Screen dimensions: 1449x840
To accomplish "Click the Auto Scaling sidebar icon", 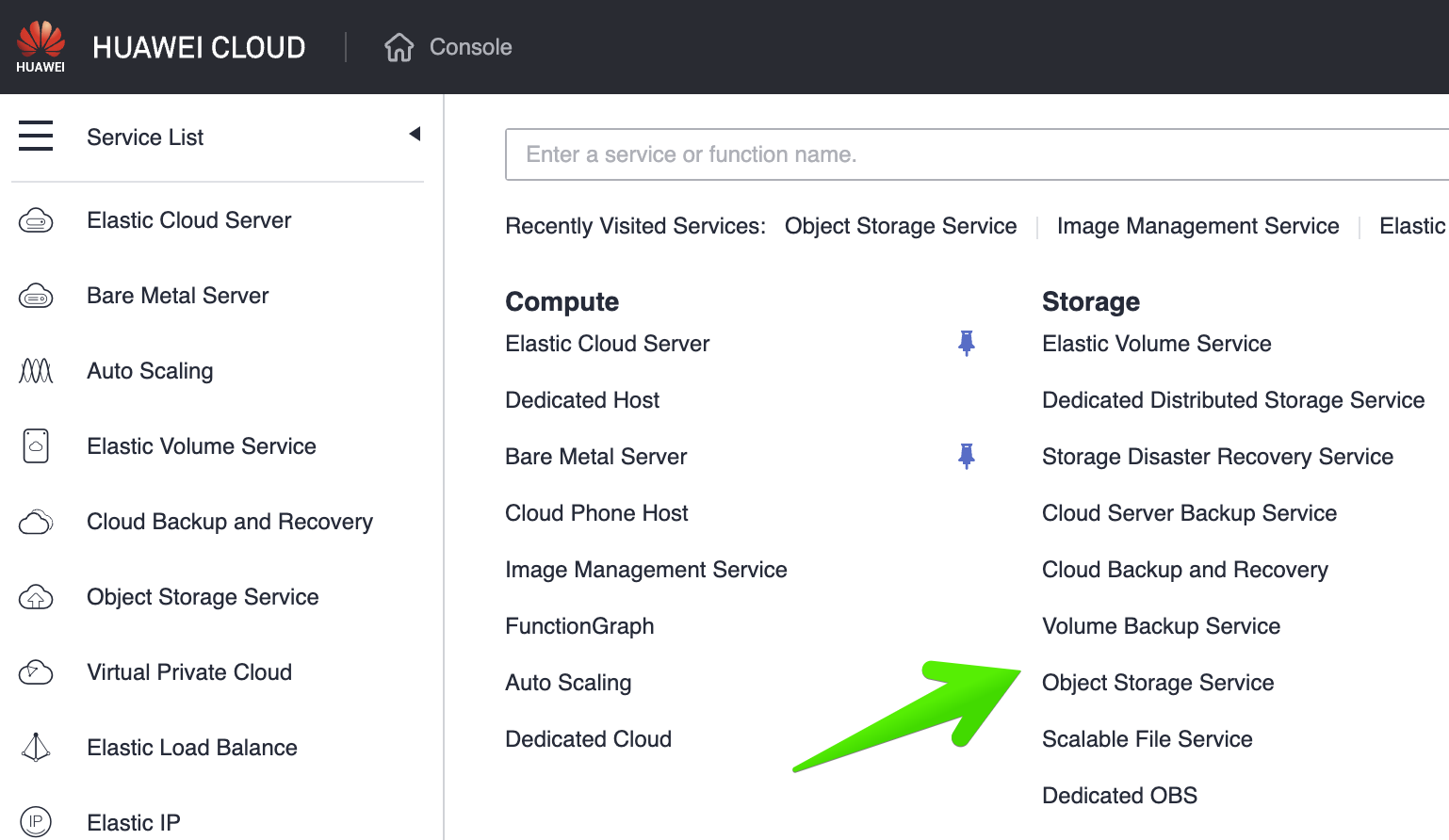I will point(36,371).
